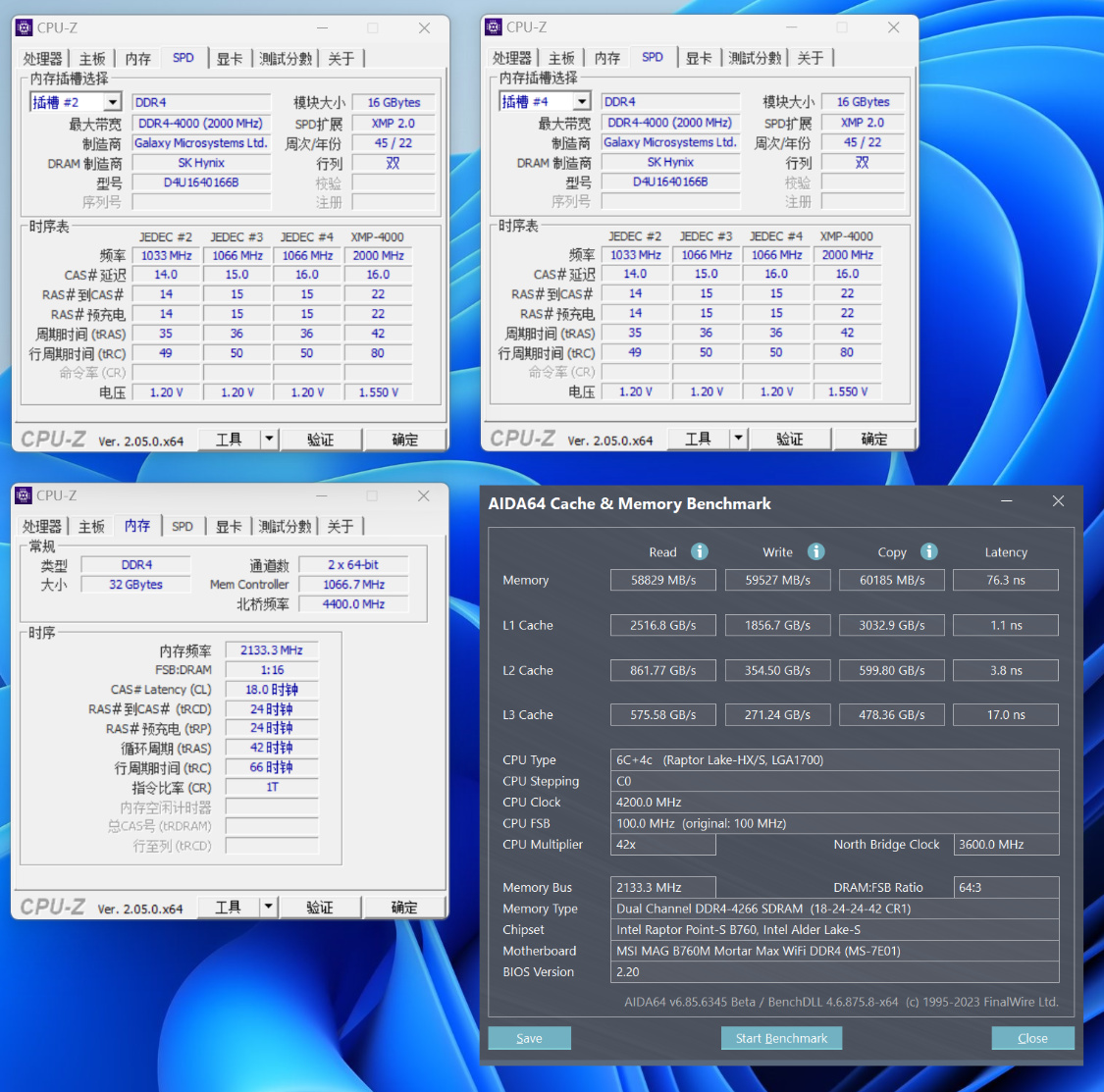Open 显卡 tab in top-left CPU-Z
The width and height of the screenshot is (1104, 1092).
click(x=230, y=59)
